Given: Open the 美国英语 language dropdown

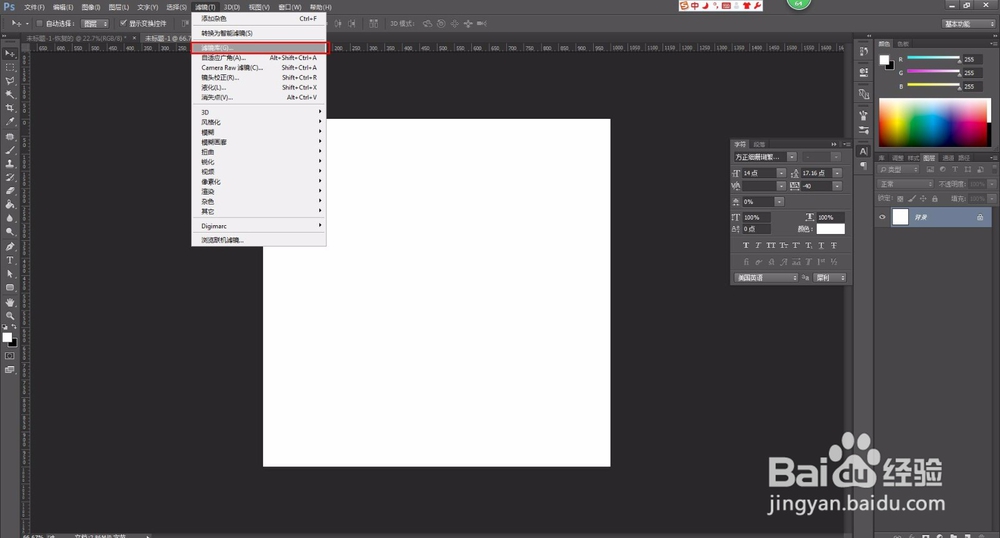Looking at the screenshot, I should pyautogui.click(x=766, y=278).
